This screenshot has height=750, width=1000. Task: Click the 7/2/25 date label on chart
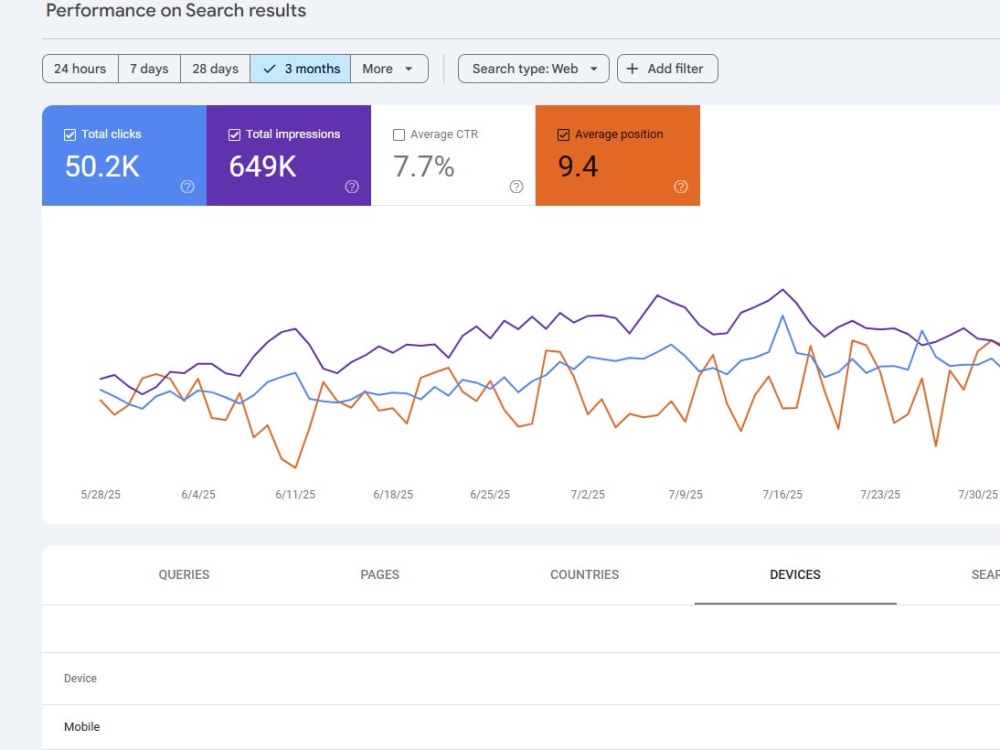pyautogui.click(x=587, y=494)
